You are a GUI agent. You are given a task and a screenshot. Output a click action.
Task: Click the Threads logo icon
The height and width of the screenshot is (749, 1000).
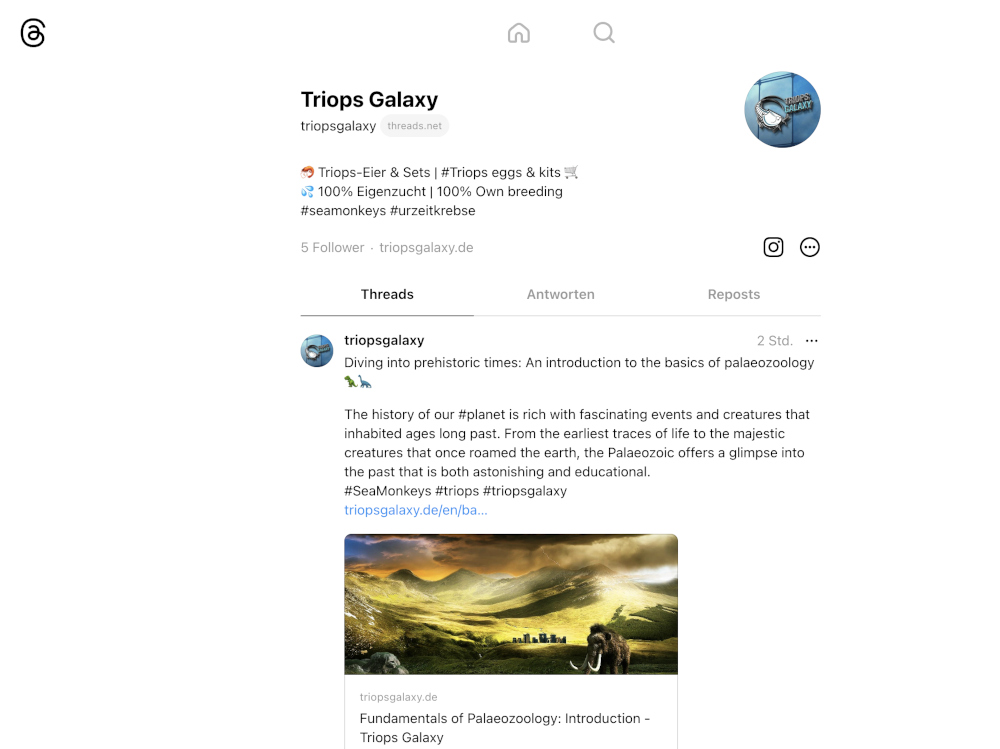[x=33, y=33]
